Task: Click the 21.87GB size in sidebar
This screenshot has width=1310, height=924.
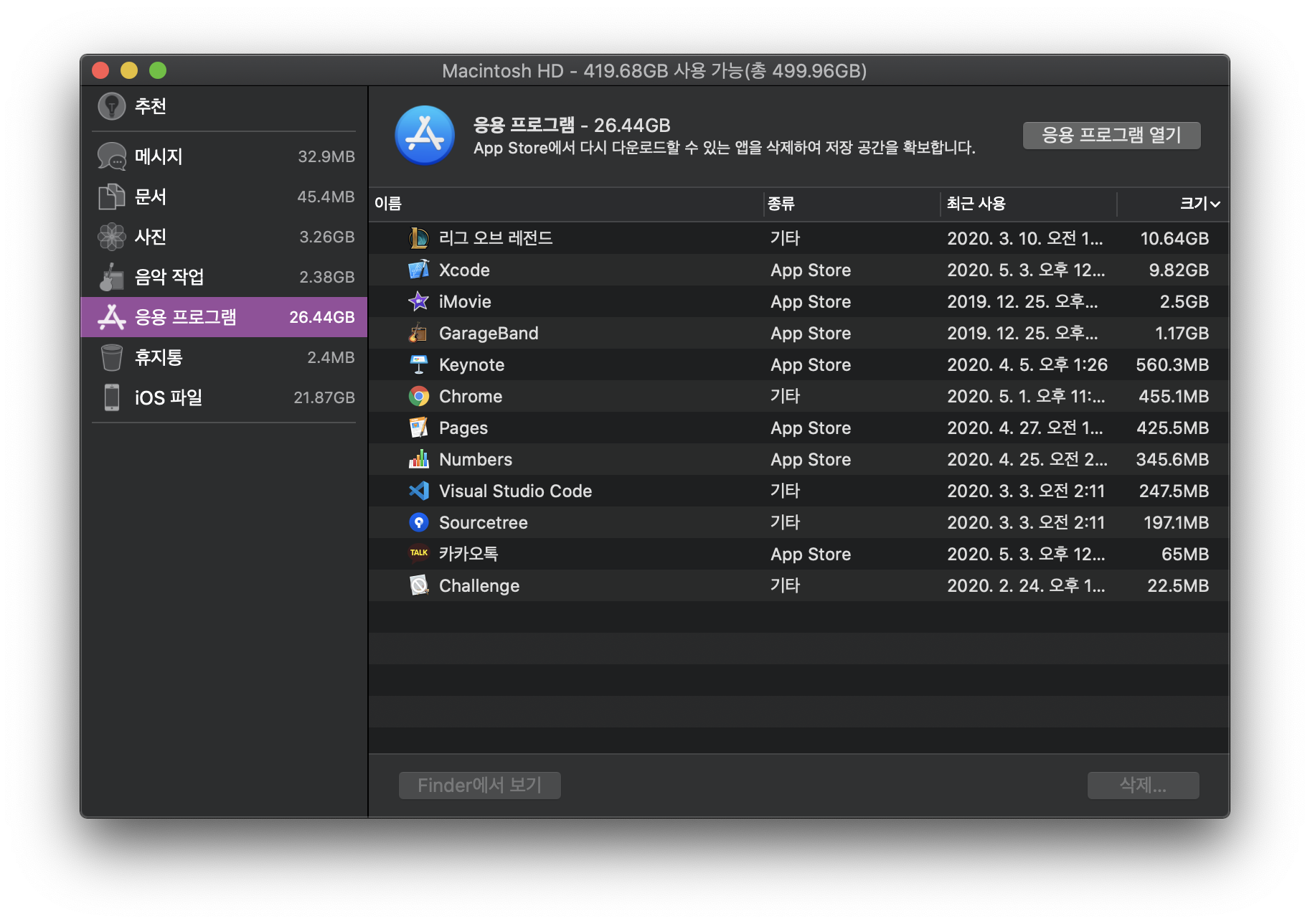Action: (x=324, y=397)
